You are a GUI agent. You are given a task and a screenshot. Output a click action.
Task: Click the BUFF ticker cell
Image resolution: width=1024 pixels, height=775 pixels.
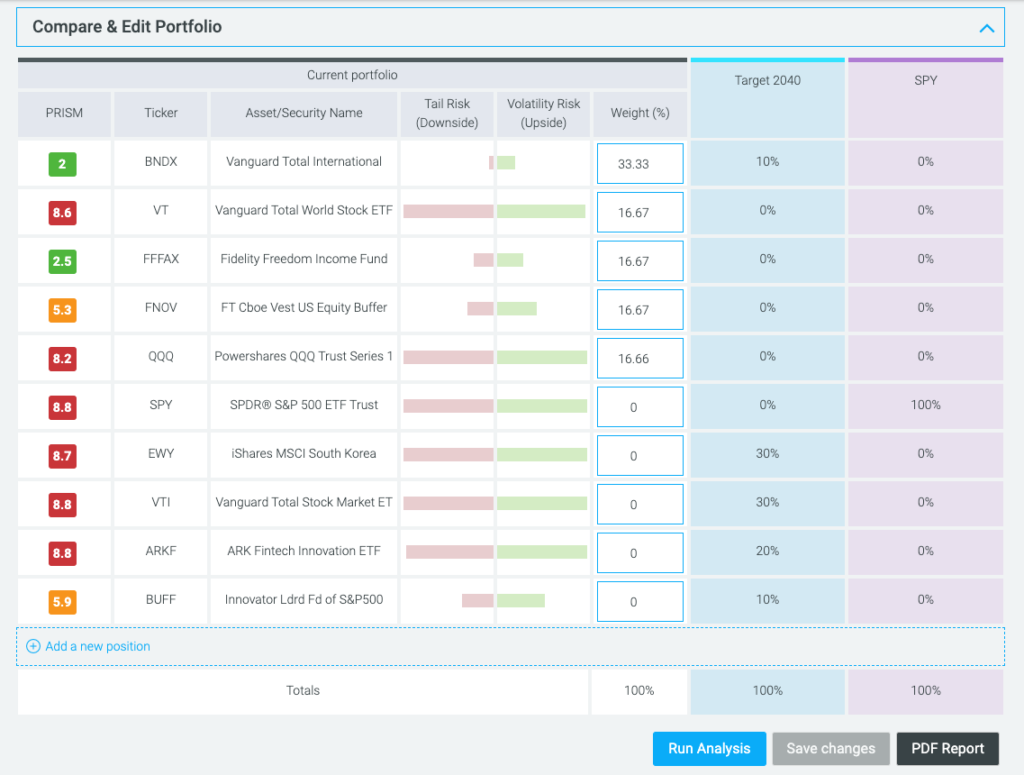click(161, 599)
